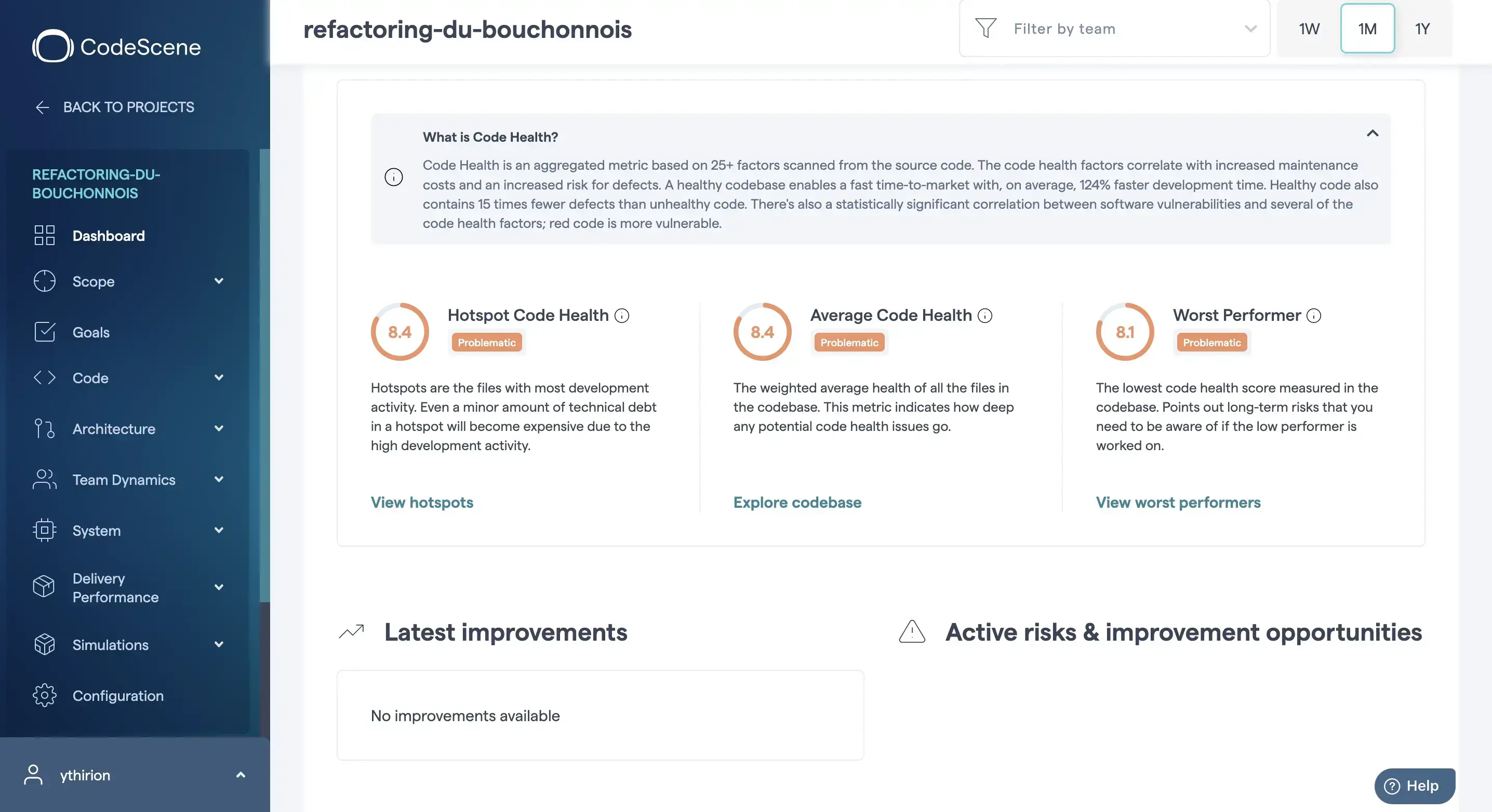Click the back arrow to projects
The width and height of the screenshot is (1492, 812).
click(x=42, y=107)
